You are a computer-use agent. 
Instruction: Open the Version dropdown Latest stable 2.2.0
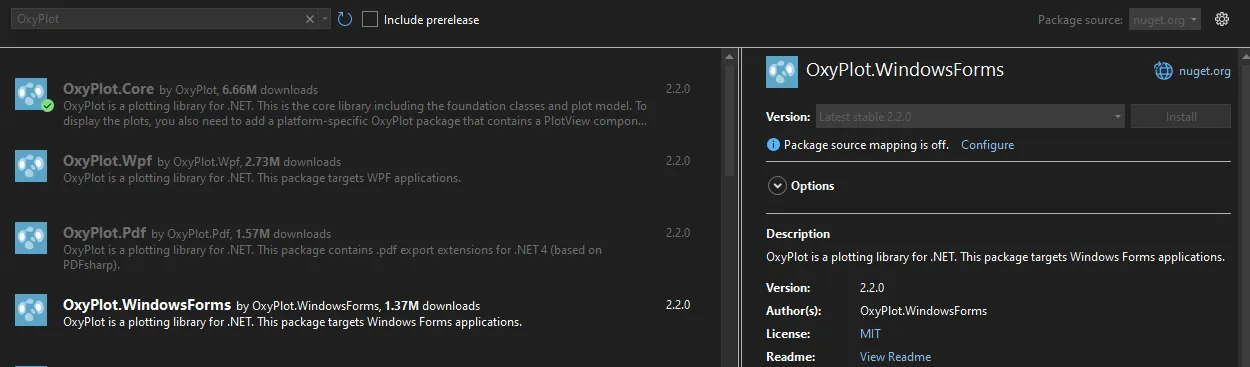pos(971,116)
